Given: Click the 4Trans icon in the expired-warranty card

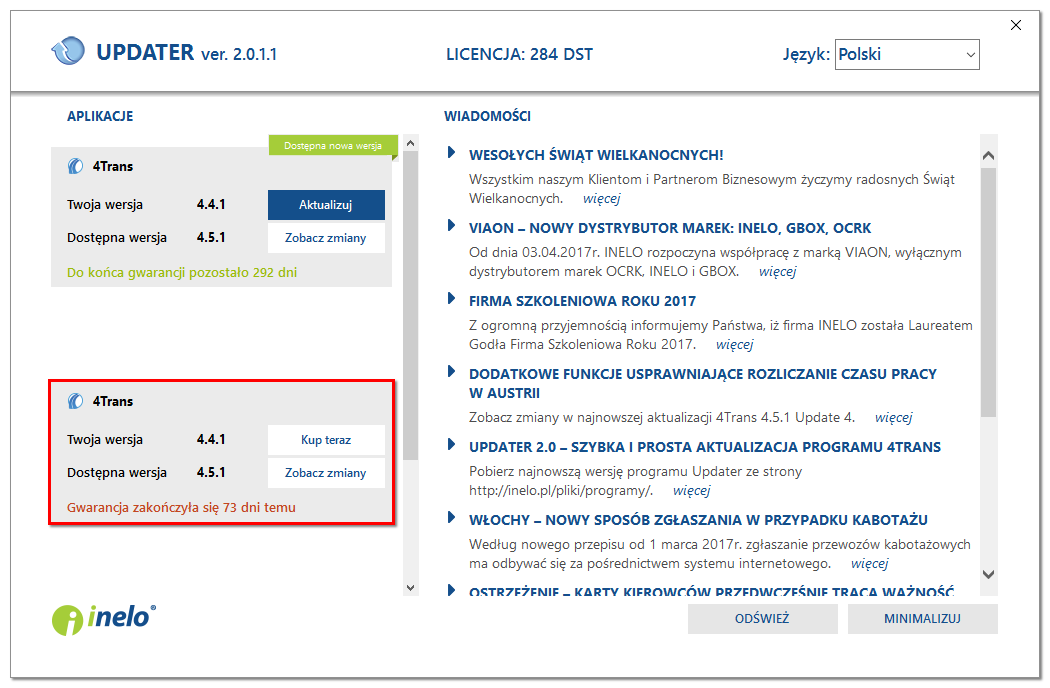Looking at the screenshot, I should [76, 401].
